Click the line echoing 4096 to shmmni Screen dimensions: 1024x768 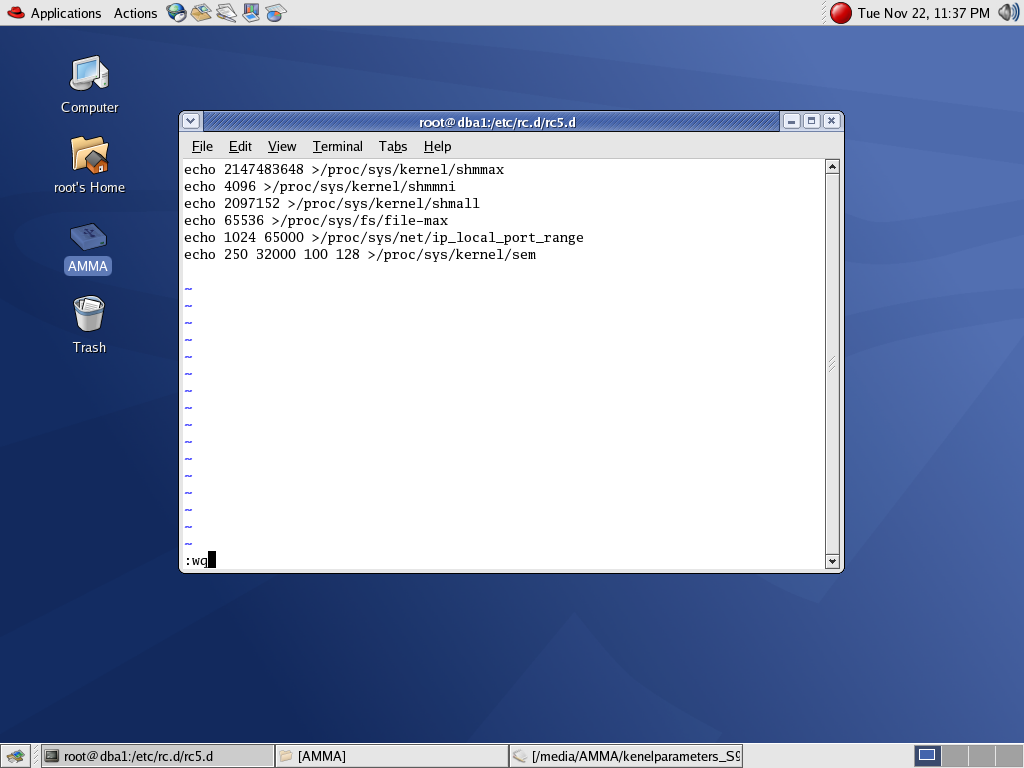tap(320, 187)
